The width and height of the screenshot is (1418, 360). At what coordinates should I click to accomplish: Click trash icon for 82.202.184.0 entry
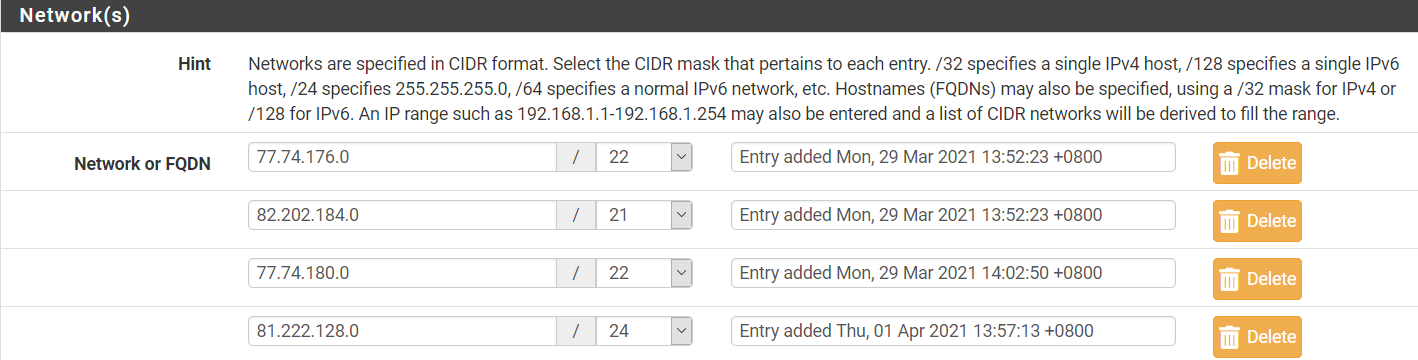(x=1230, y=221)
